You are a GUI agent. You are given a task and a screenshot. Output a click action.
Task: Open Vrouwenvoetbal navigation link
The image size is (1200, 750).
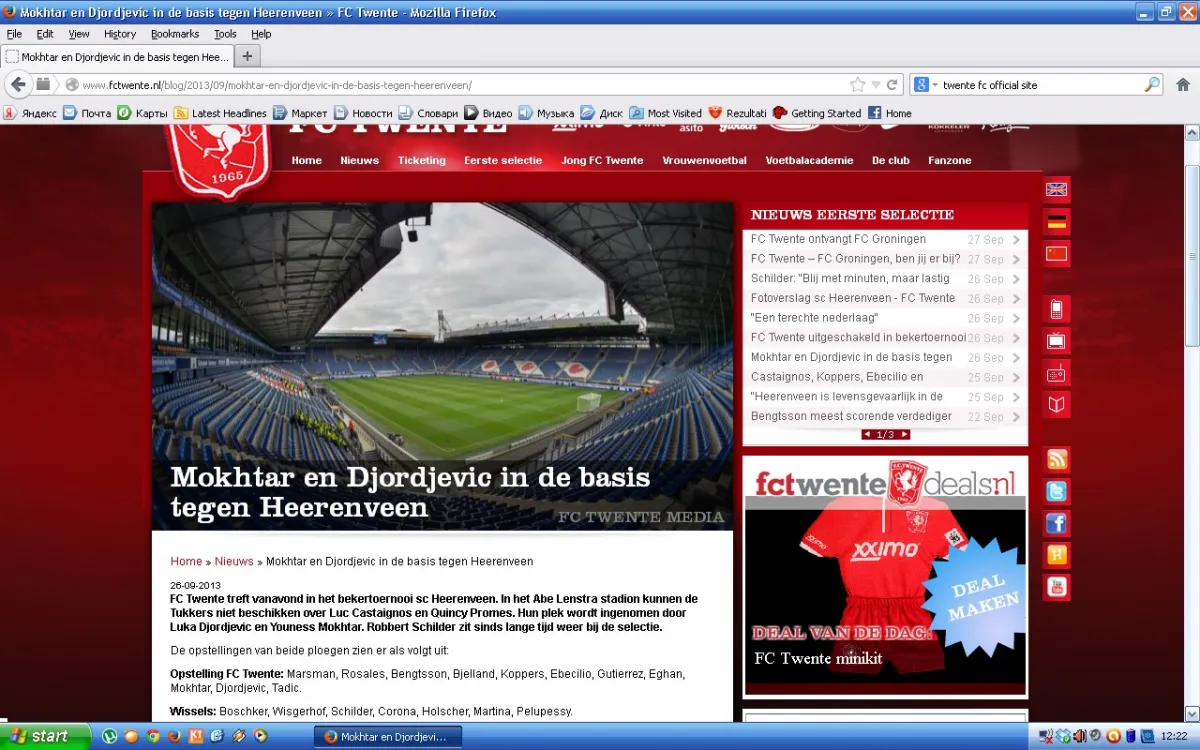pos(704,160)
